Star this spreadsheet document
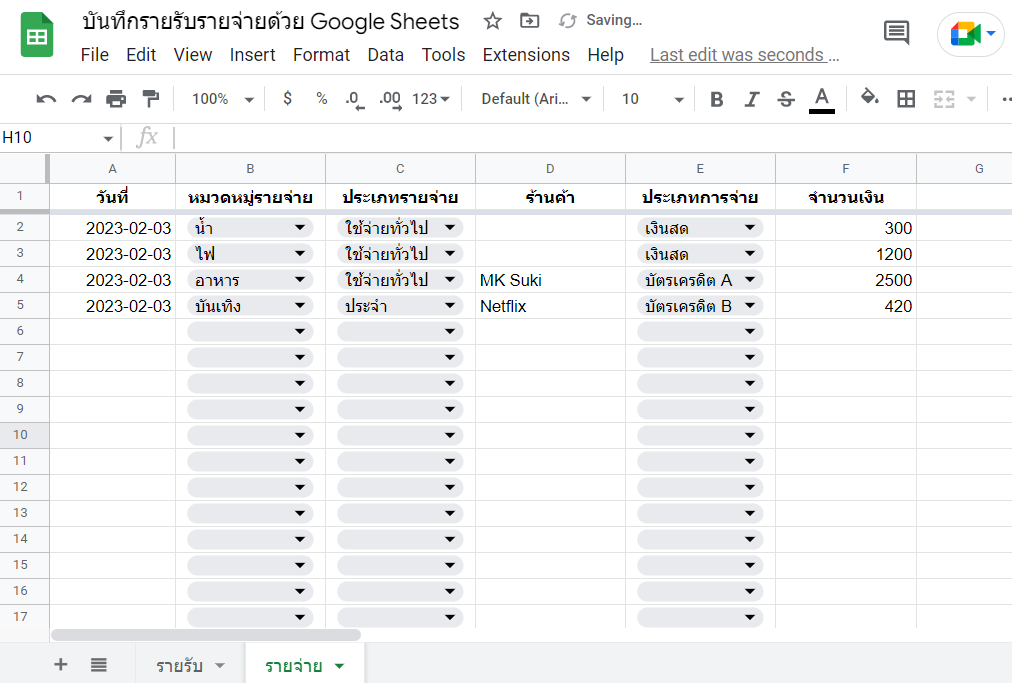Screen dimensions: 1012x683 click(x=493, y=21)
